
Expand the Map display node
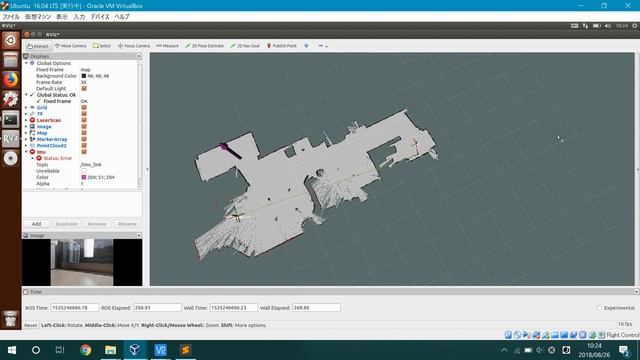tap(27, 133)
